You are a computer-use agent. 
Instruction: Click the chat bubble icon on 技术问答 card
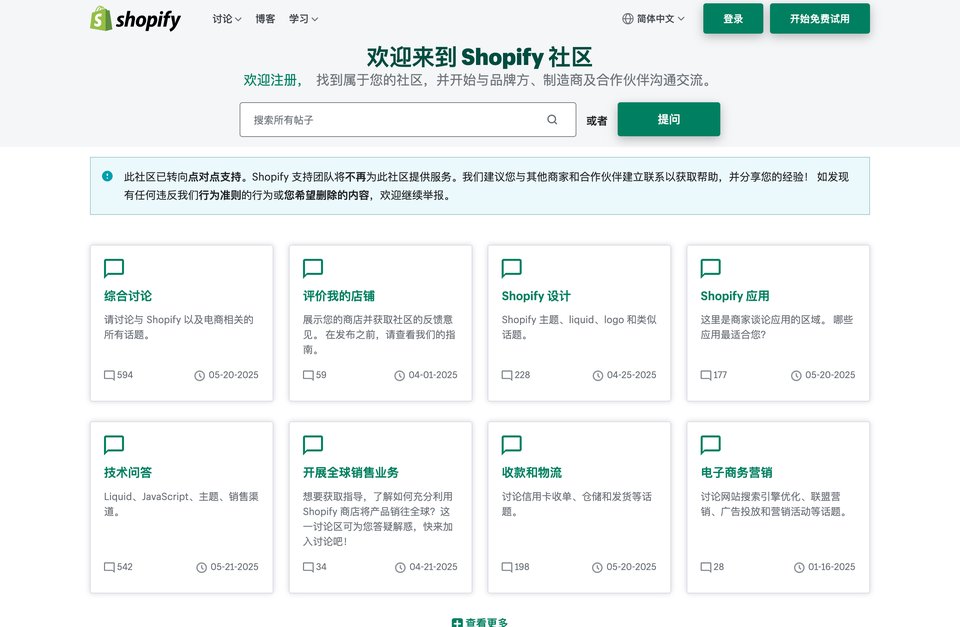pos(114,445)
